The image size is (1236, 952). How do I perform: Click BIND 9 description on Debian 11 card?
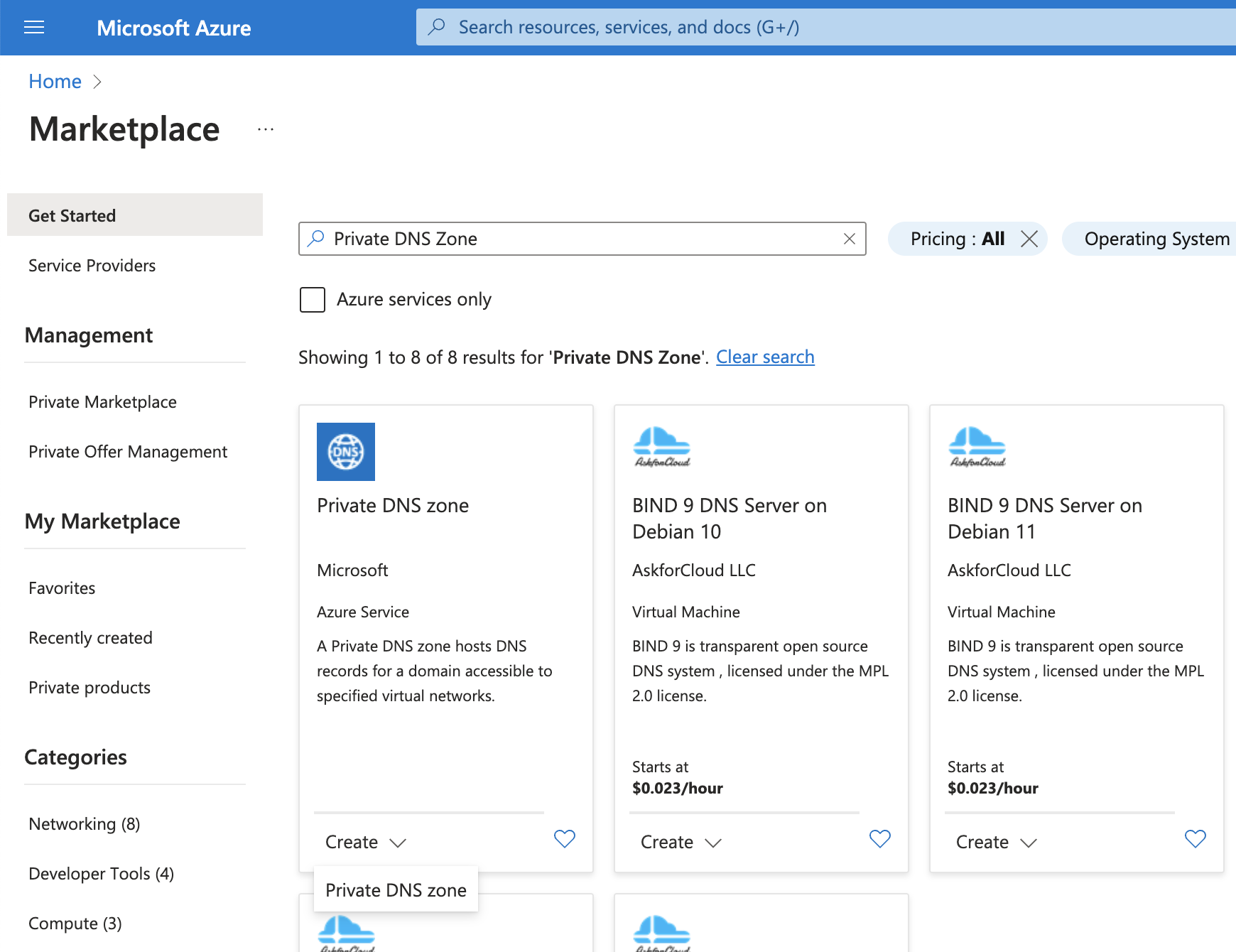coord(1076,671)
